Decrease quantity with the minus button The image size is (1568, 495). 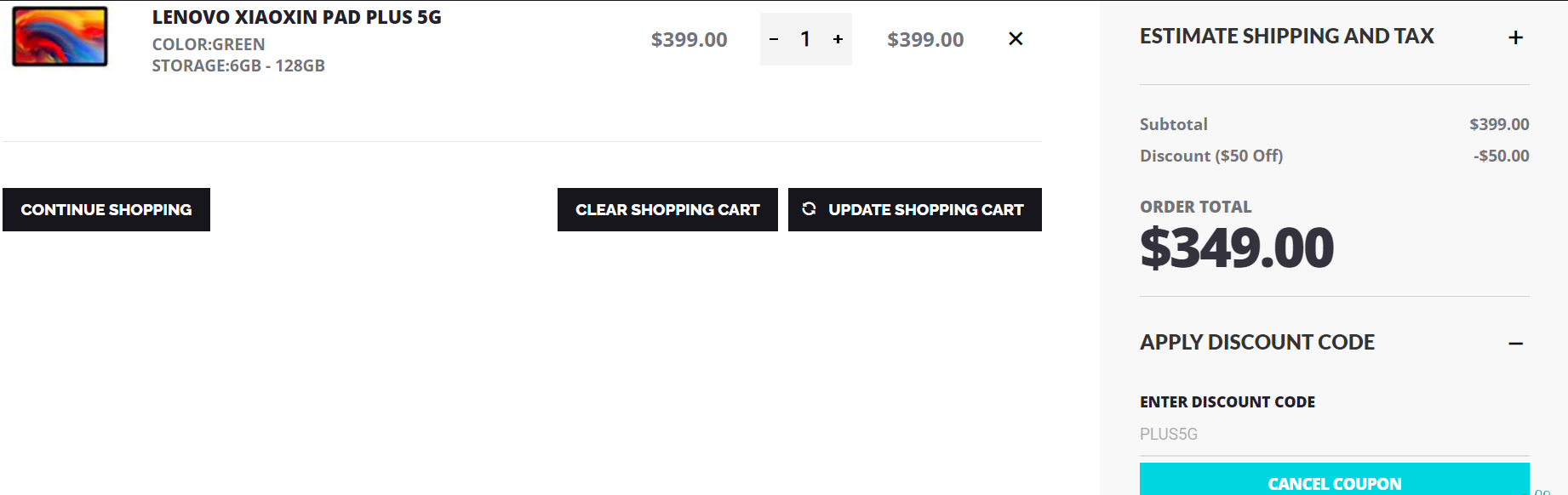tap(774, 39)
